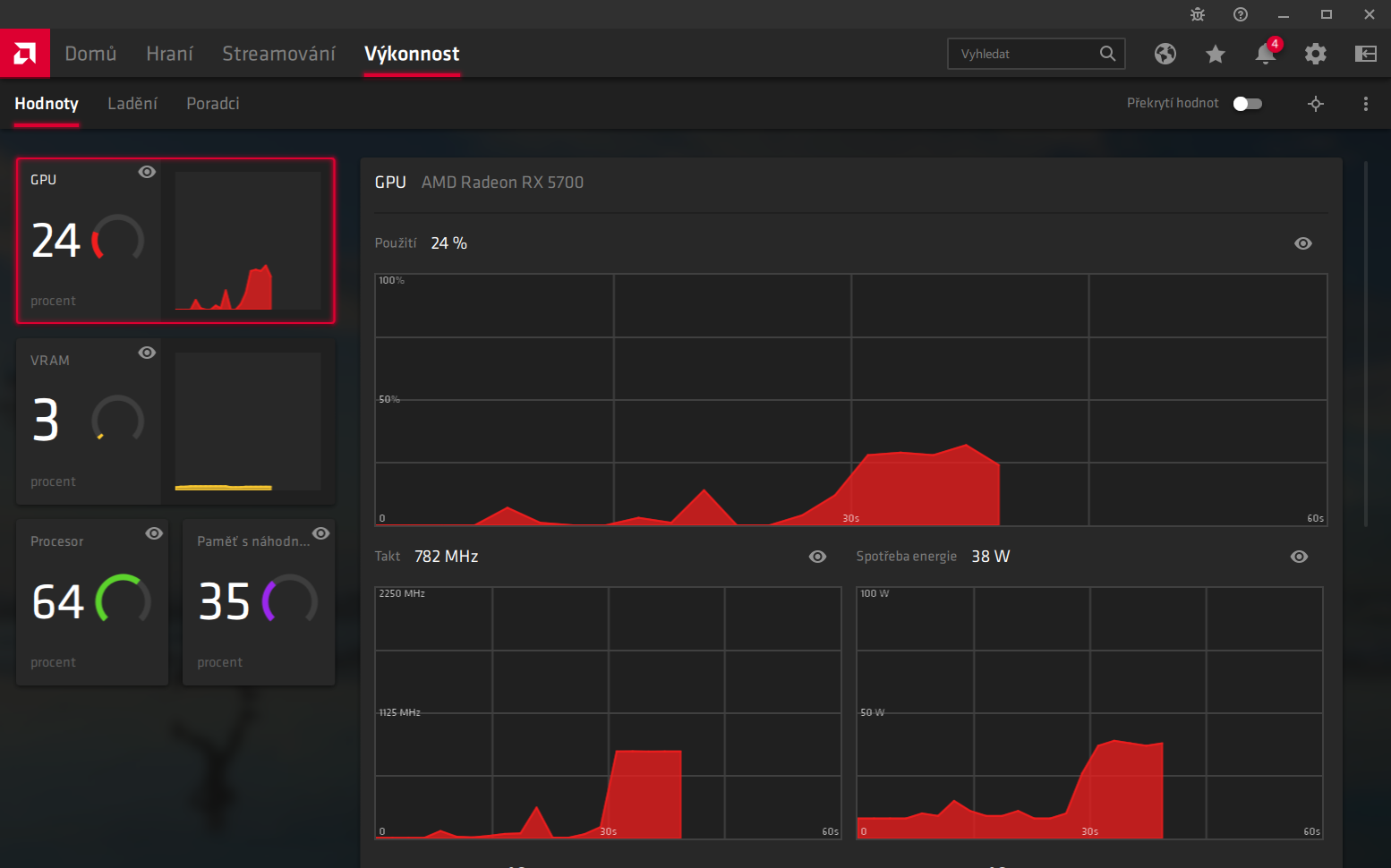Open the web browser globe icon
The width and height of the screenshot is (1391, 868).
(1165, 54)
